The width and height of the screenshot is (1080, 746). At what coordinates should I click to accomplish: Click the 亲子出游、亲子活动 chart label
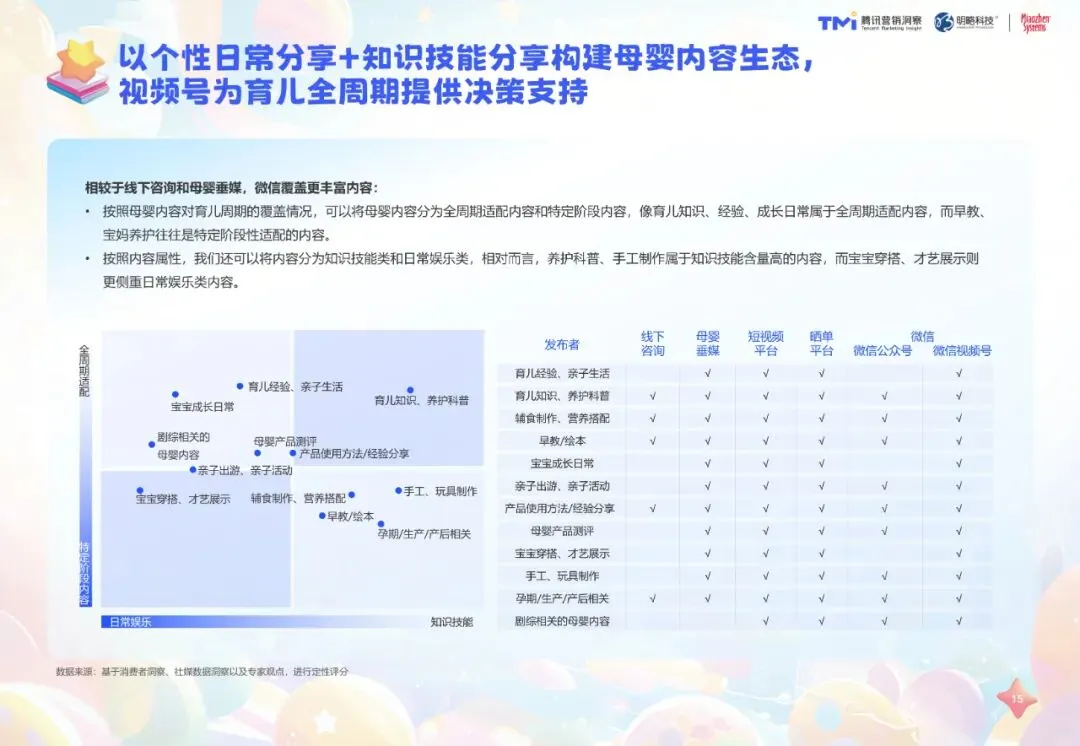pyautogui.click(x=245, y=470)
